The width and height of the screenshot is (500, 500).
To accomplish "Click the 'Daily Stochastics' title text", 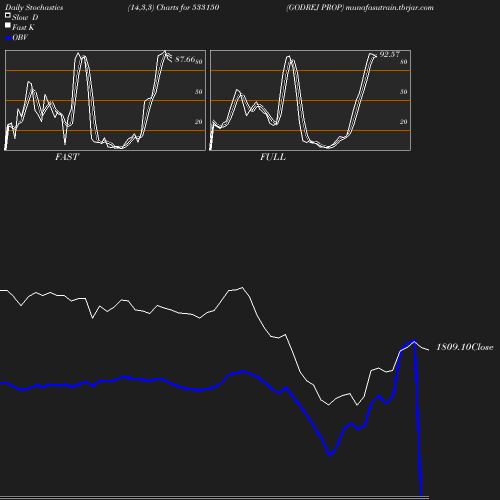I will pyautogui.click(x=34, y=8).
